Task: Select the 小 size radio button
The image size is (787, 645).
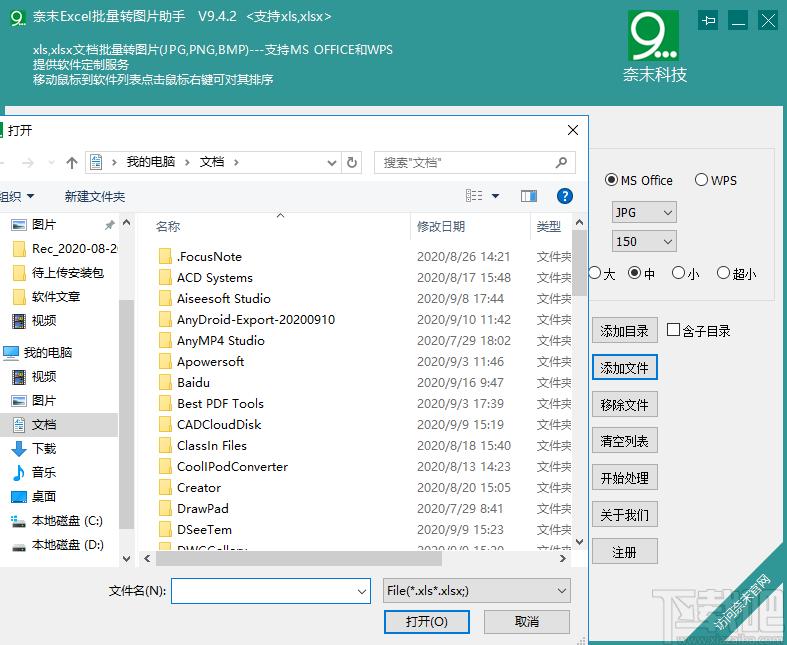Action: tap(678, 273)
